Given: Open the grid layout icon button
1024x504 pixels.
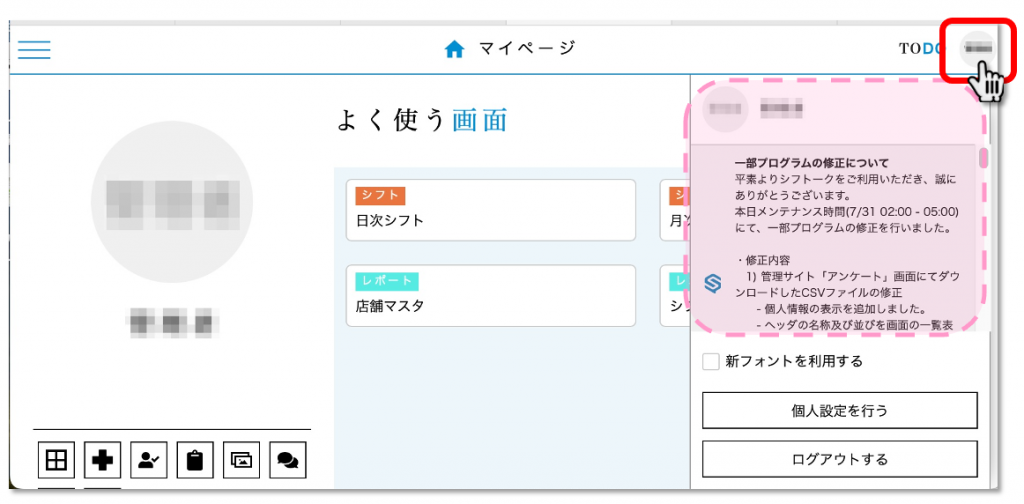Looking at the screenshot, I should [x=57, y=460].
